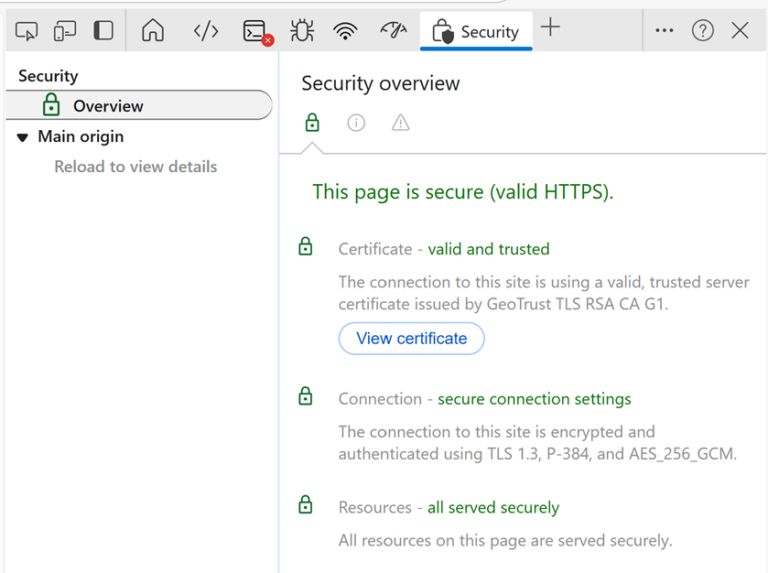768x573 pixels.
Task: Click the Security sidebar heading
Action: pos(48,76)
